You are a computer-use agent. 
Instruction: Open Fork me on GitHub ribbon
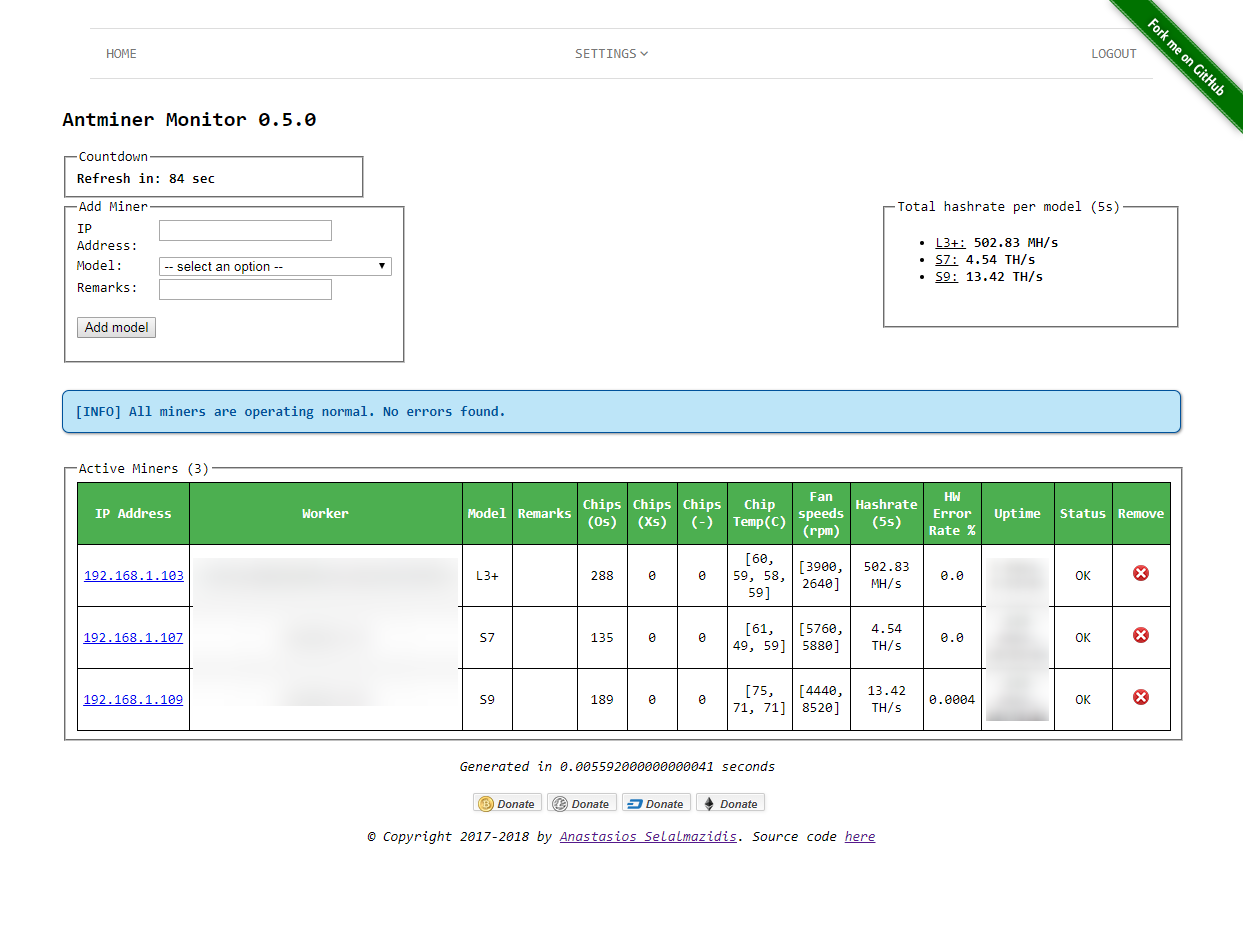[1185, 57]
